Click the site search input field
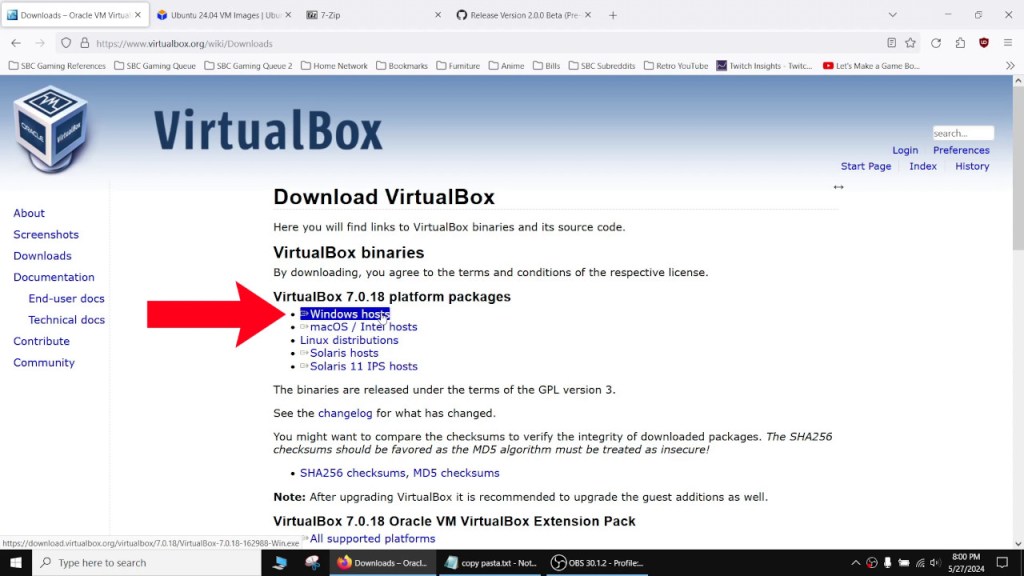This screenshot has height=576, width=1024. (962, 132)
